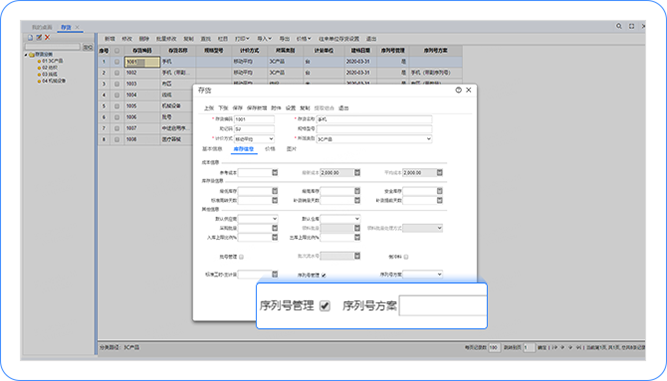Screen dimensions: 667x381
Task: Select 库存信息 tab in dialog
Action: pos(244,149)
